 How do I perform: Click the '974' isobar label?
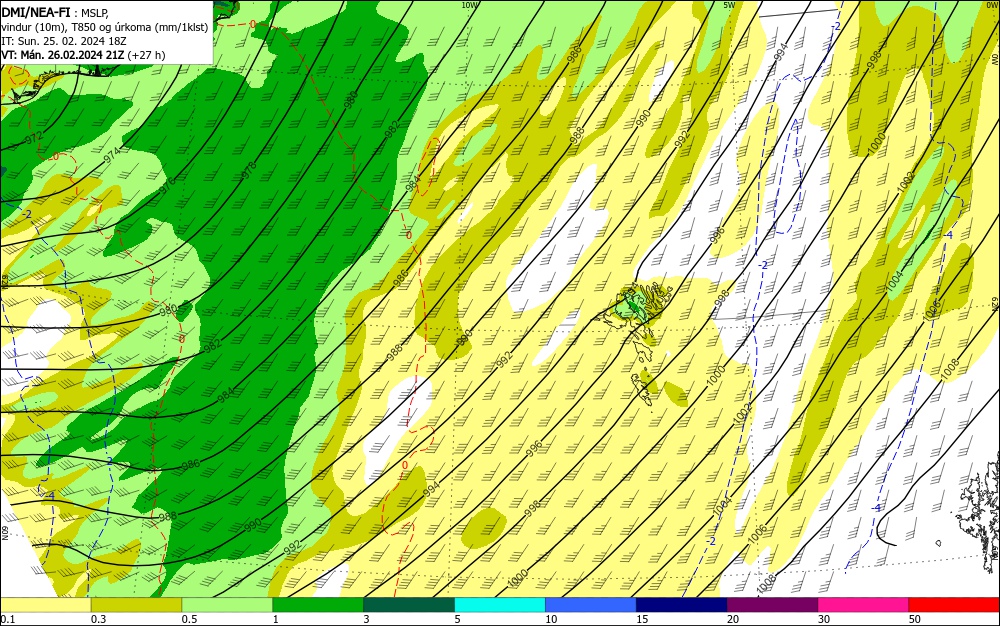click(x=112, y=155)
